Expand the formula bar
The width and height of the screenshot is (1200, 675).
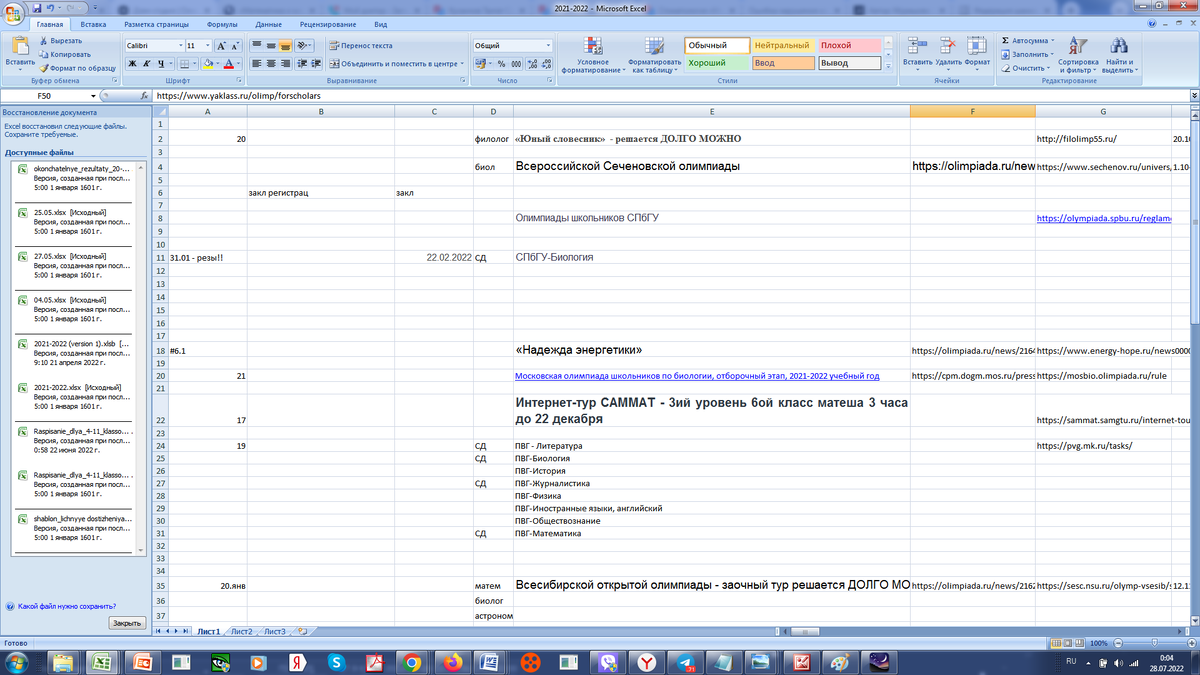click(1194, 96)
